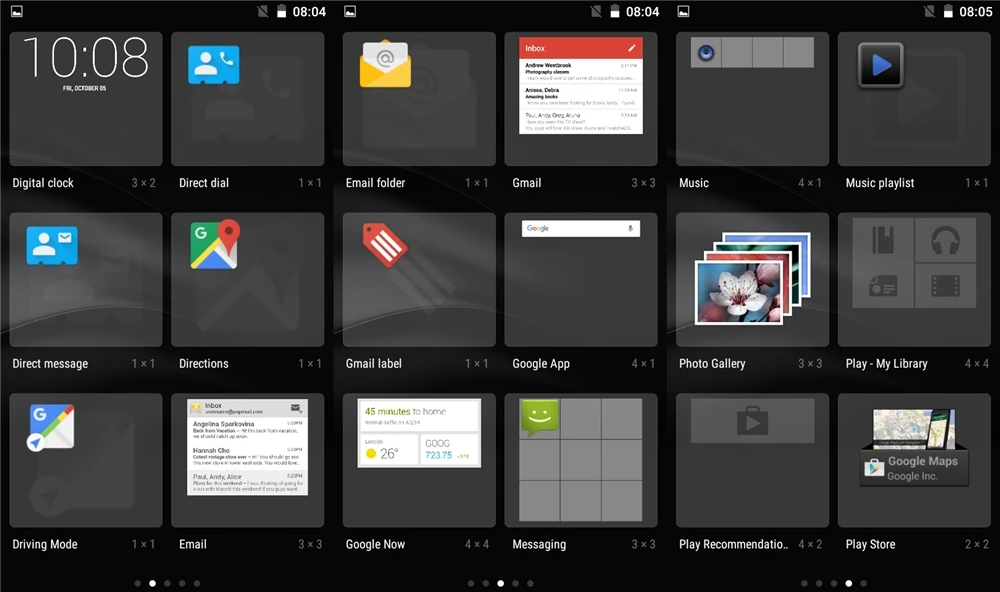The width and height of the screenshot is (1000, 592).
Task: Select the Play Store Google Maps preview
Action: click(x=914, y=447)
